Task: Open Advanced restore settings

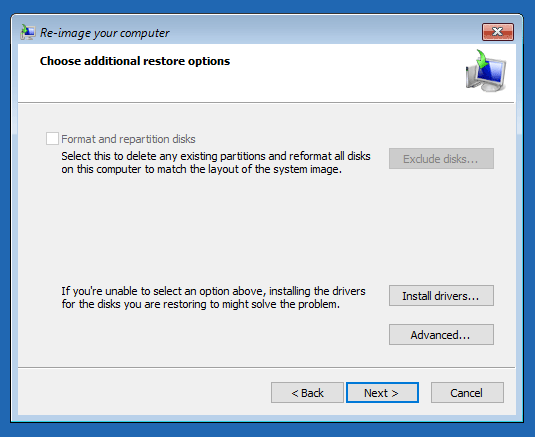Action: coord(441,335)
